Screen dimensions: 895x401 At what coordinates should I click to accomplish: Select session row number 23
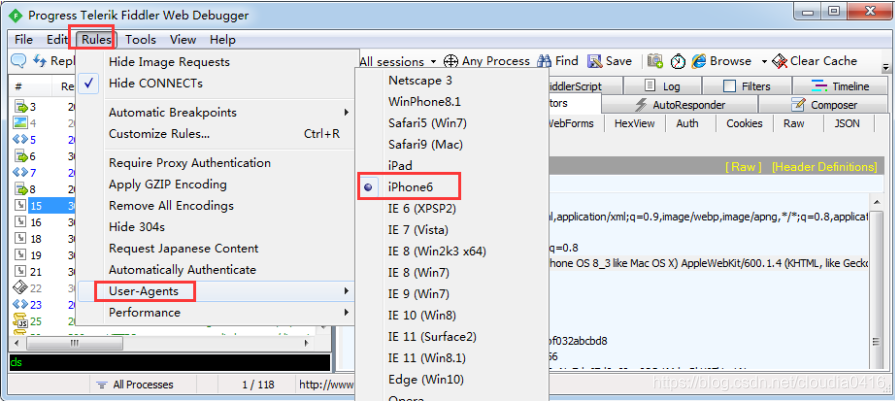click(x=44, y=305)
